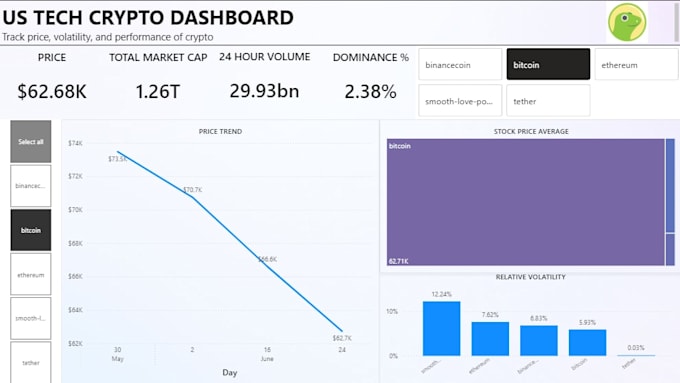
Task: Click the 62.71K treemap value label
Action: tap(399, 261)
